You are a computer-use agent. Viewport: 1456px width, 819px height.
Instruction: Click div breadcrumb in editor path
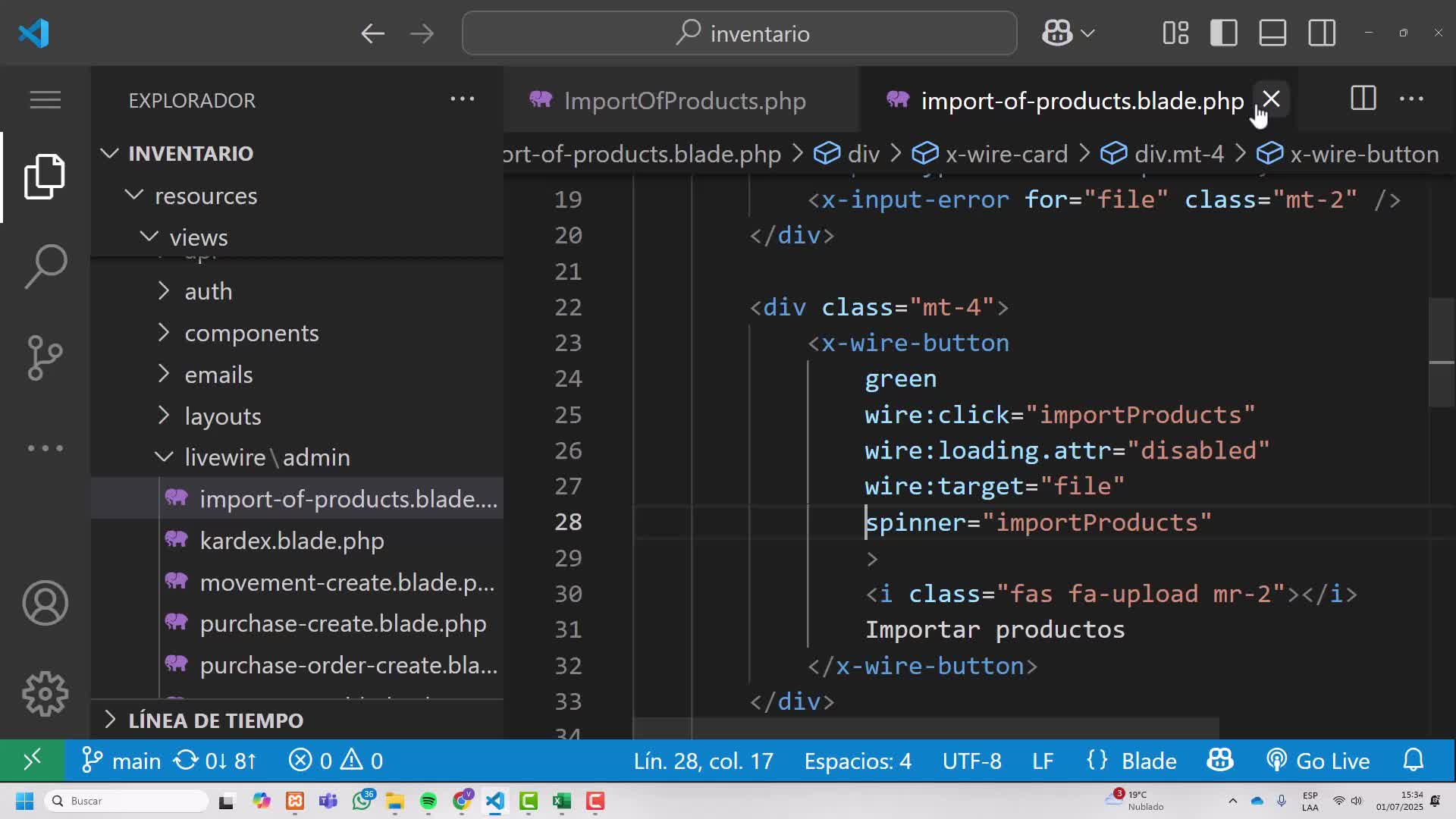[847, 154]
